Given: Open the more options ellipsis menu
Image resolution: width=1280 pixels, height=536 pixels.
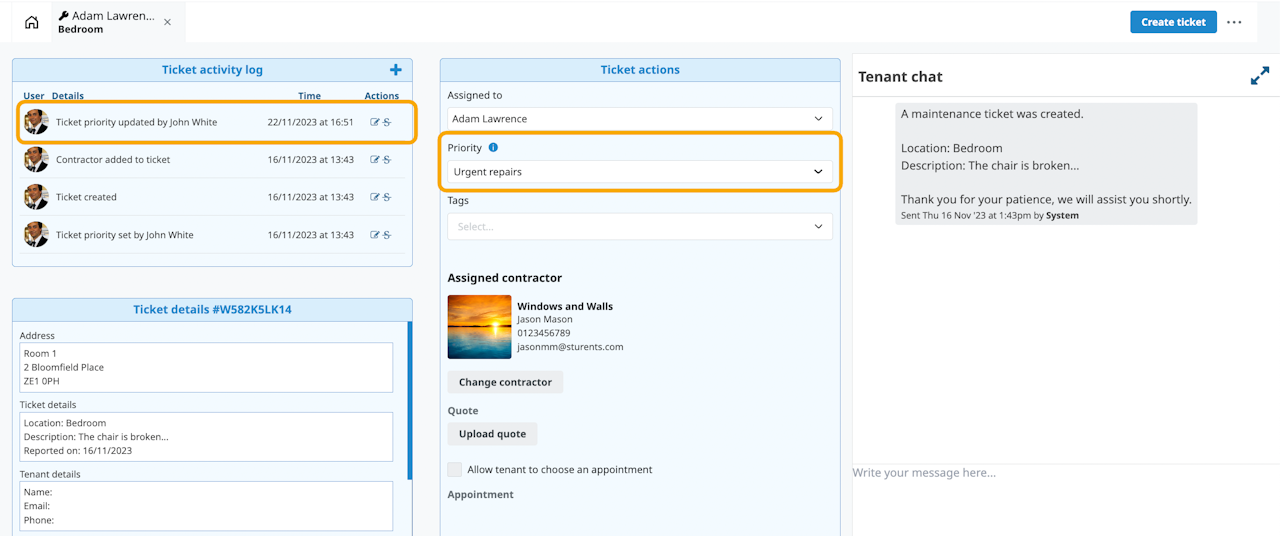Looking at the screenshot, I should [x=1235, y=22].
